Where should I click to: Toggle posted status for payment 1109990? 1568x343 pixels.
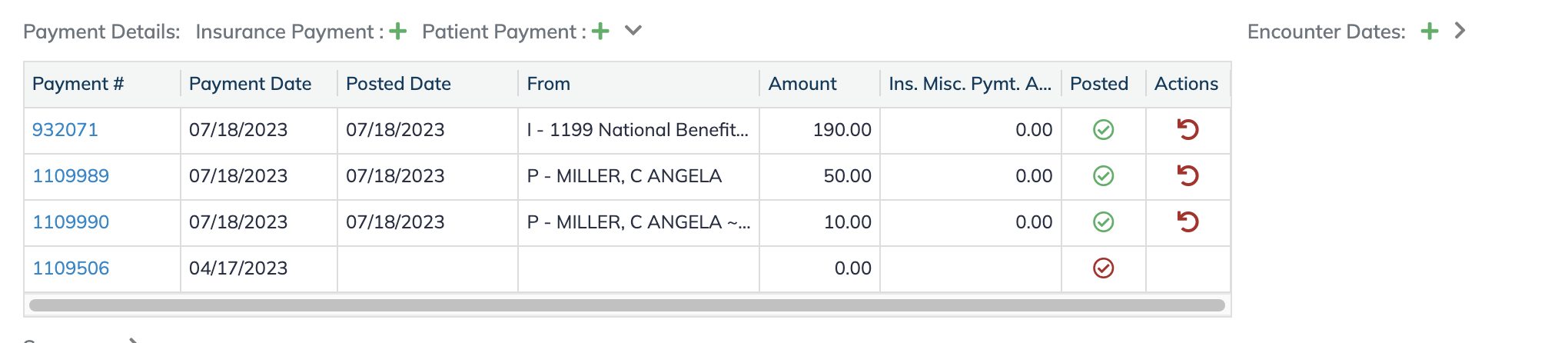(x=1103, y=222)
